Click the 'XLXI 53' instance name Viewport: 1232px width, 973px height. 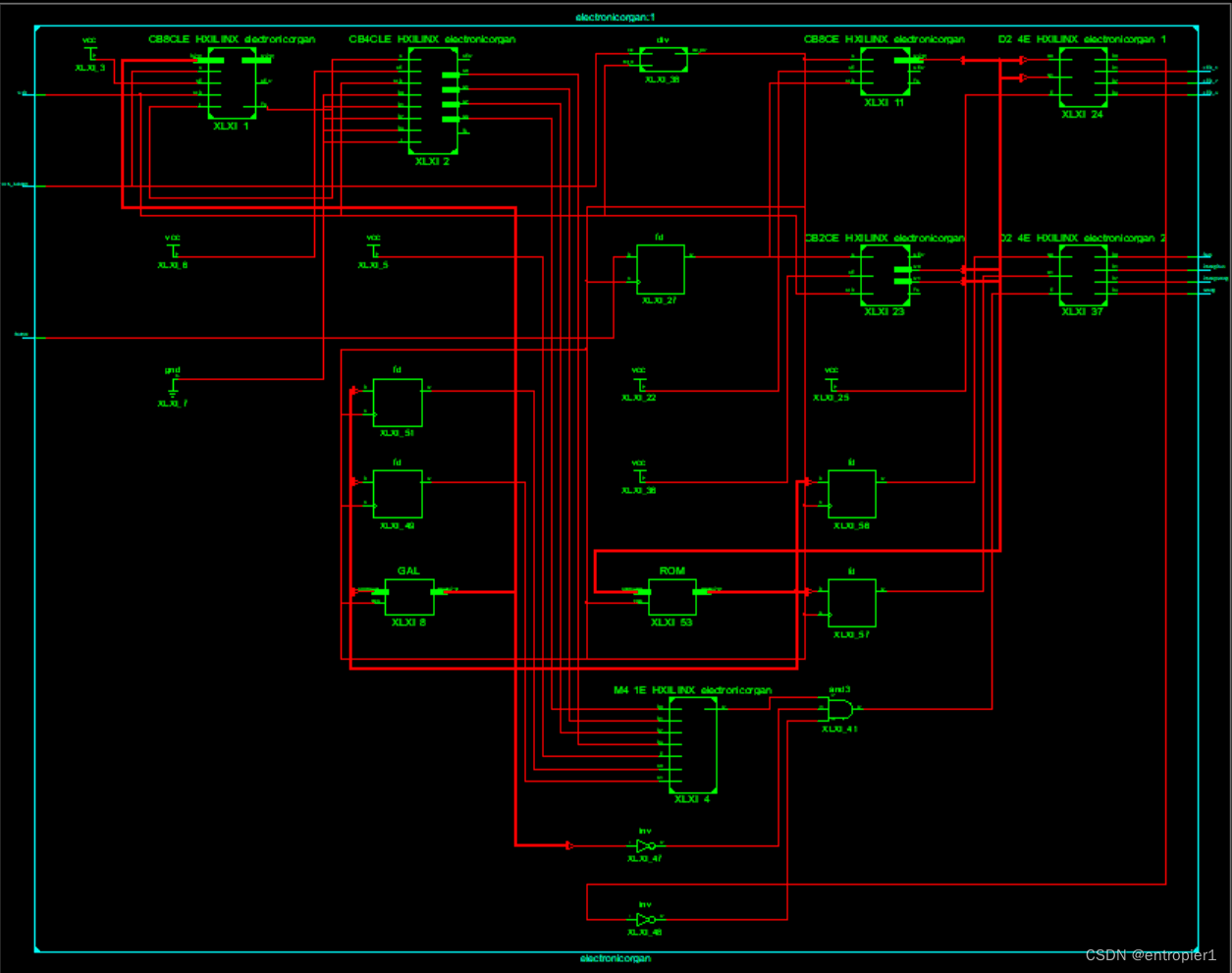(x=672, y=622)
